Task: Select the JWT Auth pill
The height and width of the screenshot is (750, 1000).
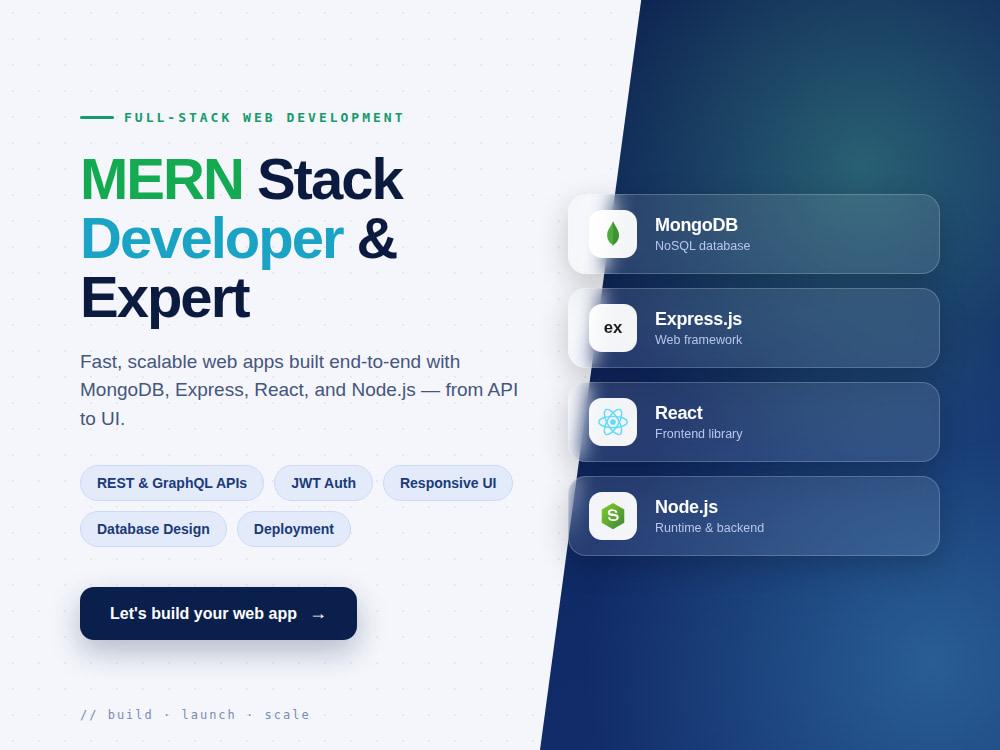Action: [x=323, y=483]
